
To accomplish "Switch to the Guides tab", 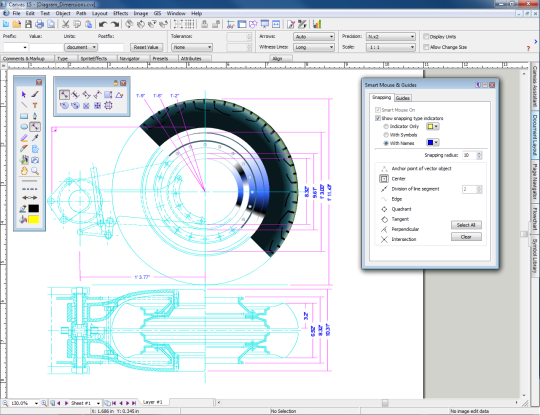I will coord(403,98).
